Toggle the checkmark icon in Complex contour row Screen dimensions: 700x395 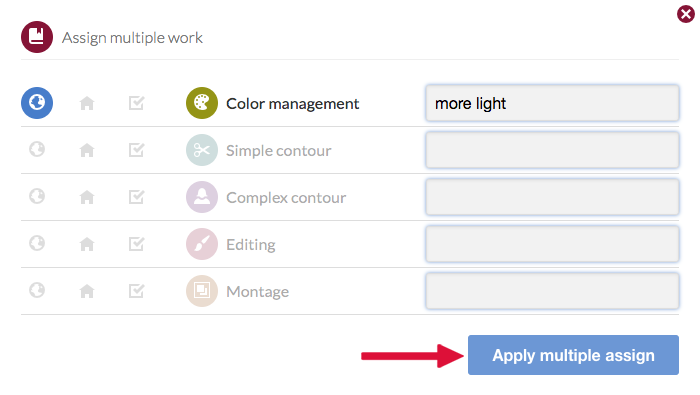(x=137, y=197)
